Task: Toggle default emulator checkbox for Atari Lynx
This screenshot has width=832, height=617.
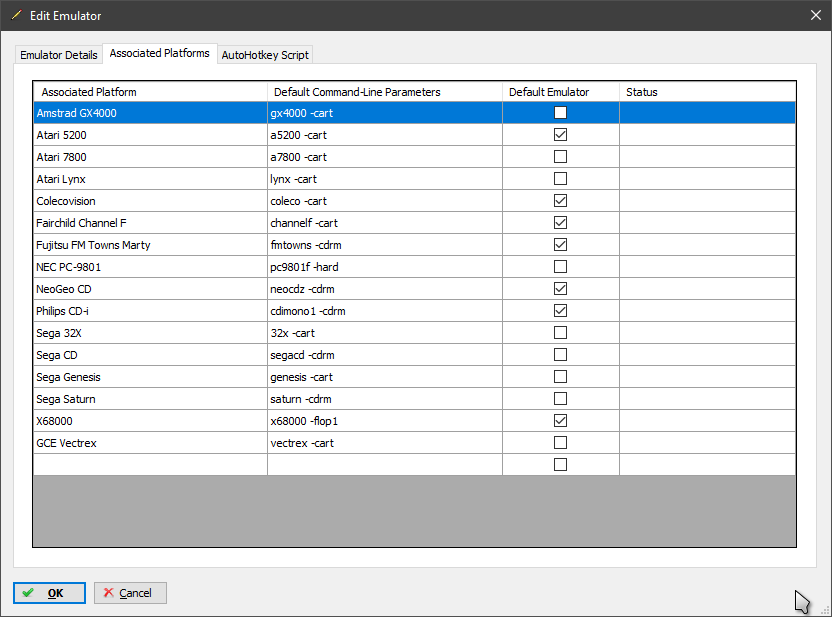Action: (x=560, y=179)
